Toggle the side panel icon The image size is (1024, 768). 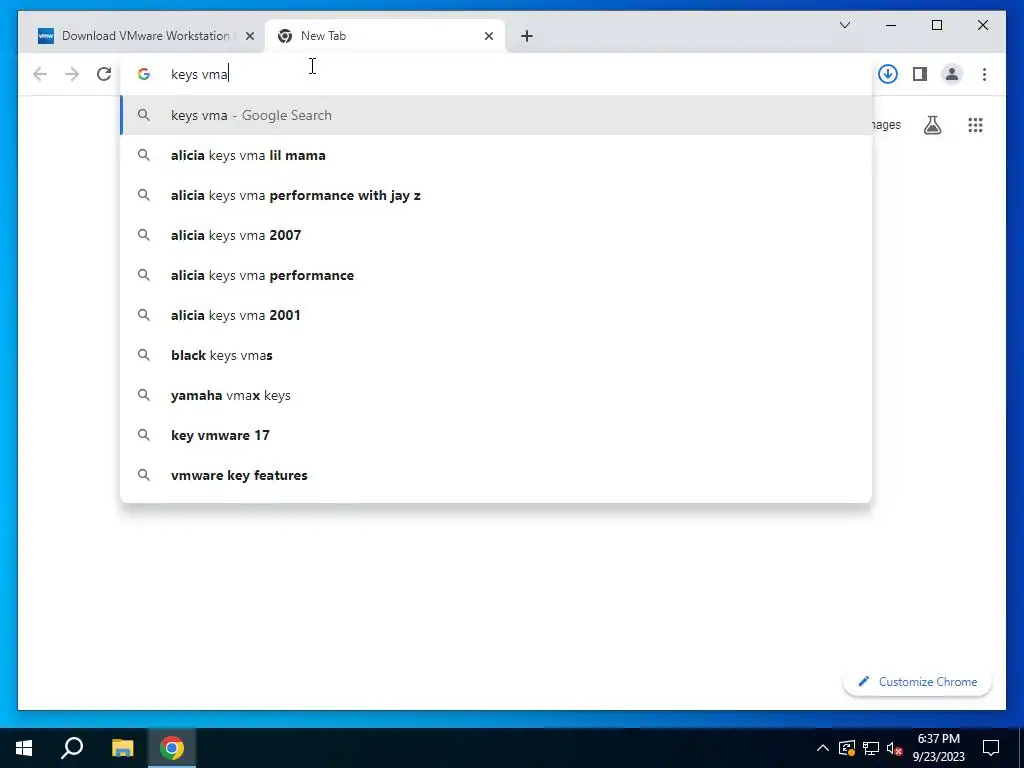coord(920,74)
